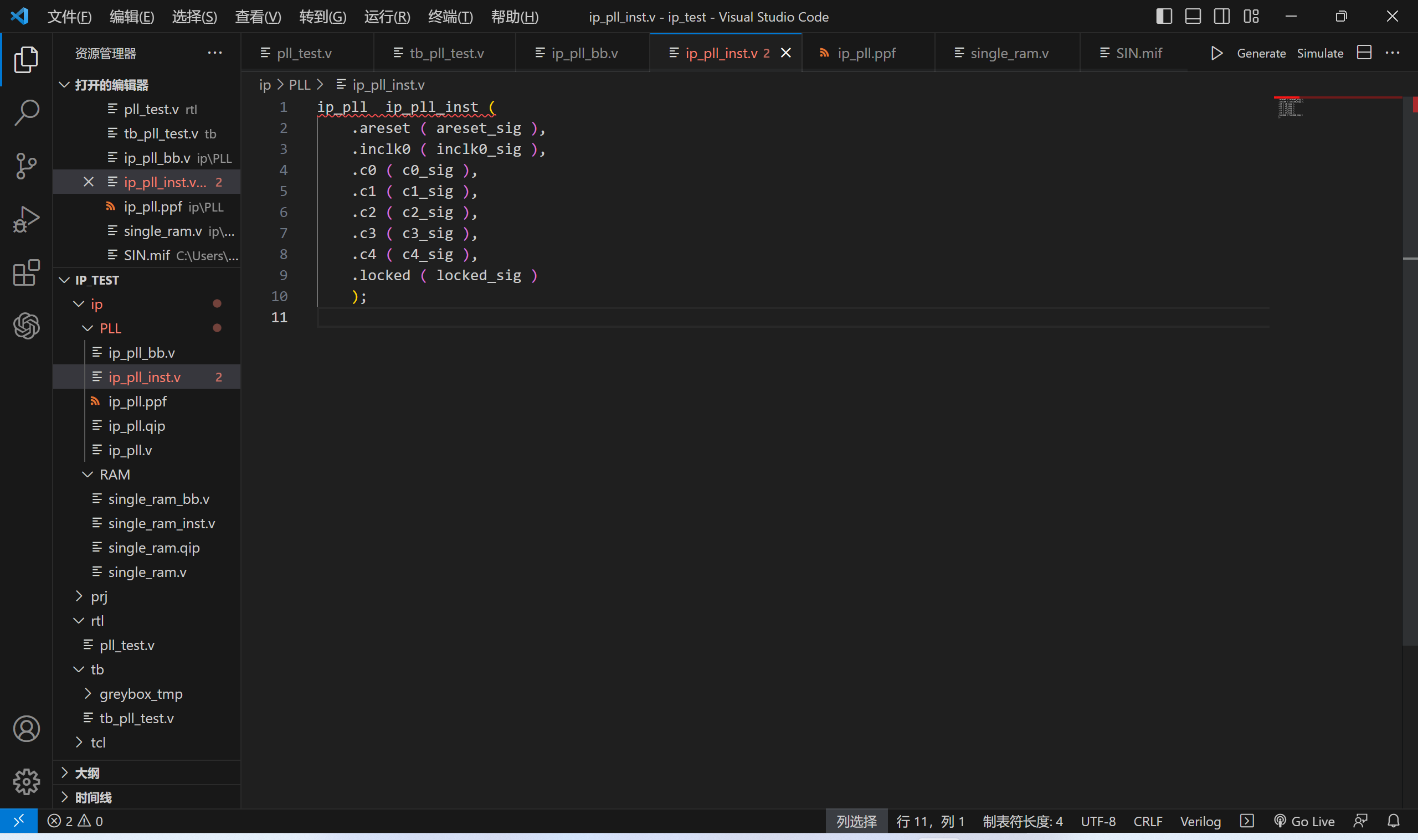The height and width of the screenshot is (840, 1418).
Task: Change the tab size setting in status bar
Action: point(1023,821)
